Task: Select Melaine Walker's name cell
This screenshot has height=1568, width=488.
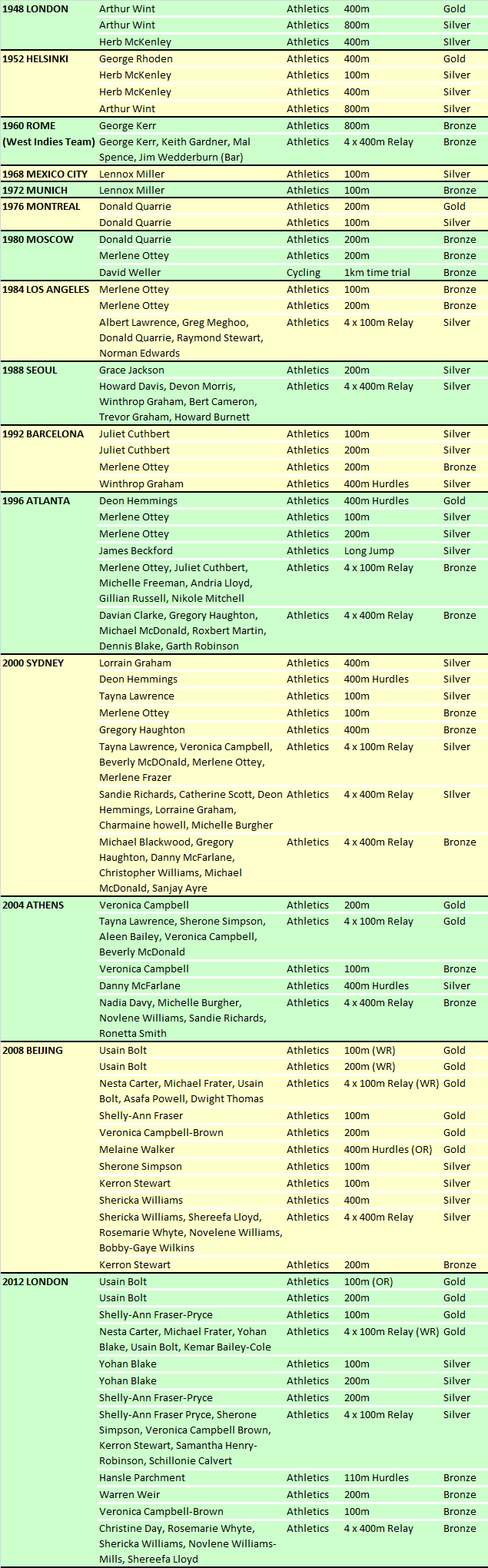Action: click(x=137, y=1150)
